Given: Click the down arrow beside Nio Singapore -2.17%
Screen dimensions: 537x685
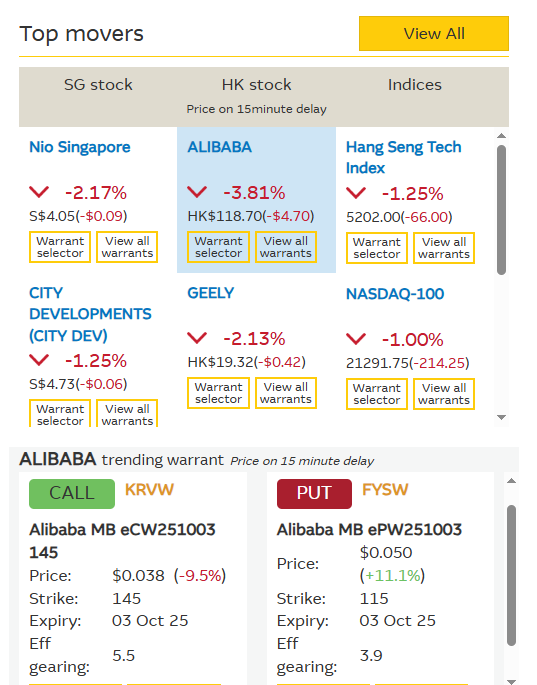Looking at the screenshot, I should click(x=39, y=192).
